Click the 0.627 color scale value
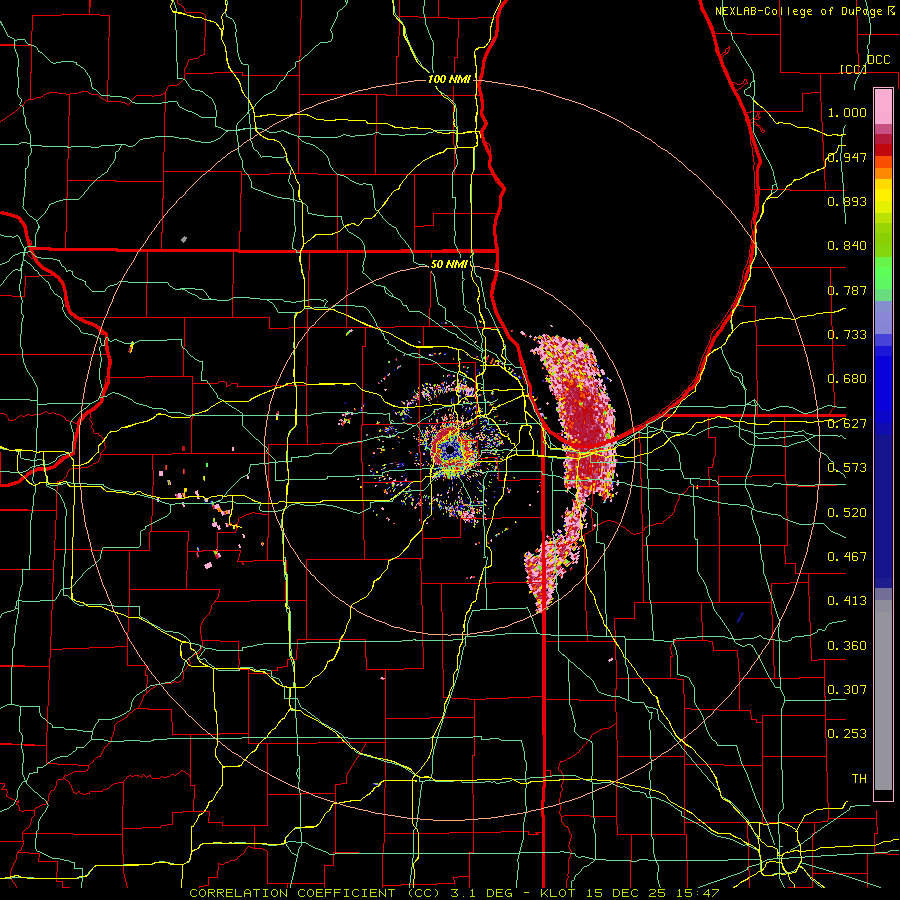Viewport: 900px width, 900px height. pyautogui.click(x=847, y=424)
